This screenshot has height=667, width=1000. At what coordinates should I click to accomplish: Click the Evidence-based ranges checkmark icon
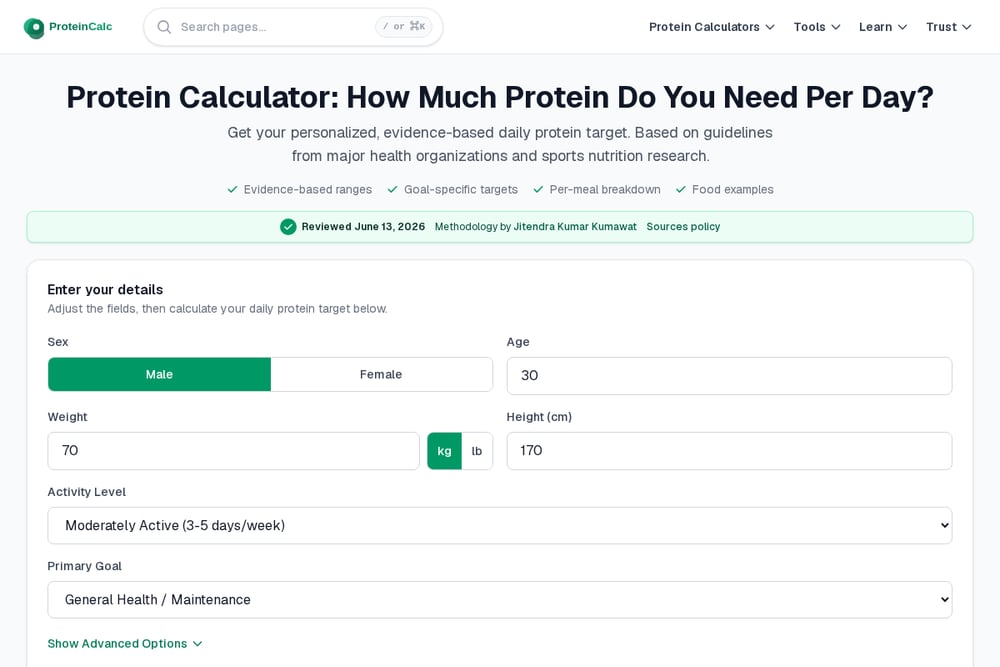[x=232, y=189]
